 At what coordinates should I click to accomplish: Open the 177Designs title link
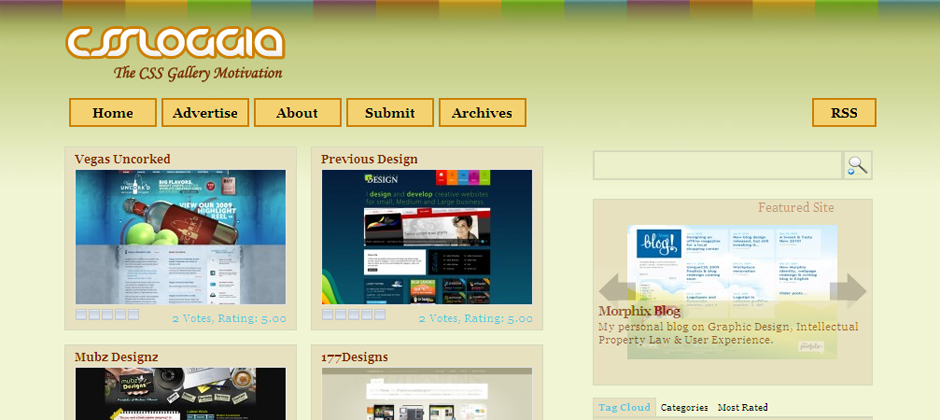354,357
